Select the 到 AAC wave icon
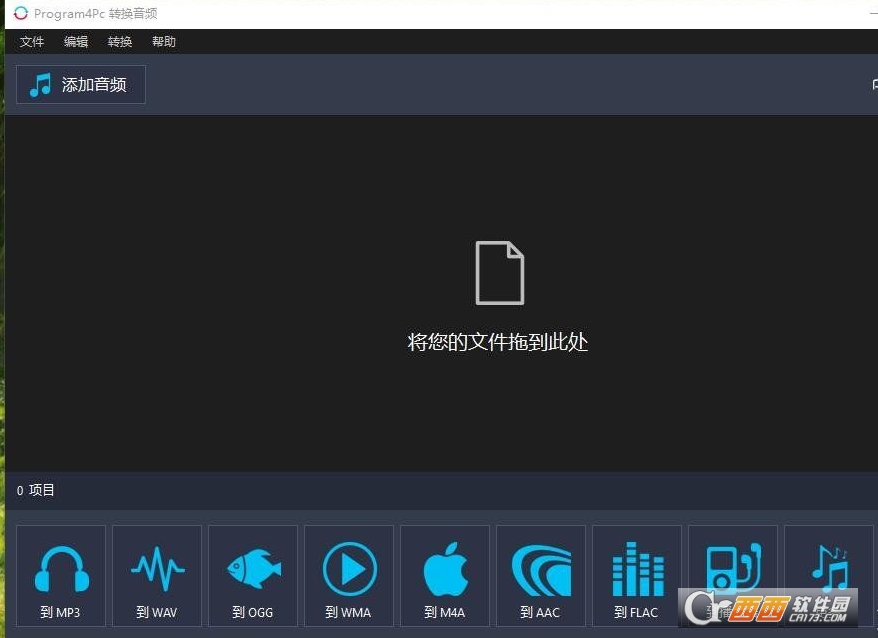Viewport: 878px width, 638px height. [x=541, y=570]
